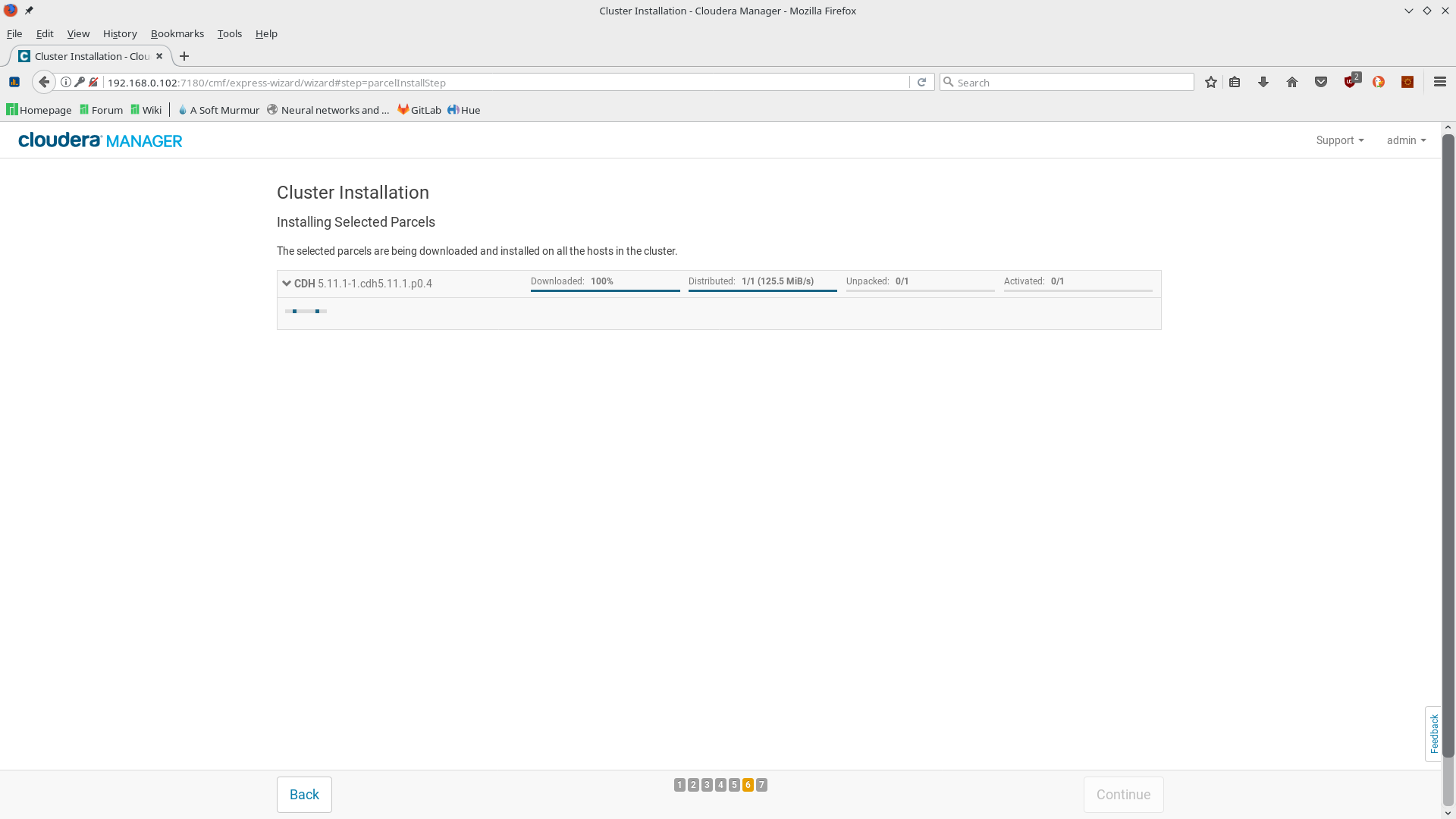1456x819 pixels.
Task: Open the uBlock Origin extension icon
Action: 1351,82
